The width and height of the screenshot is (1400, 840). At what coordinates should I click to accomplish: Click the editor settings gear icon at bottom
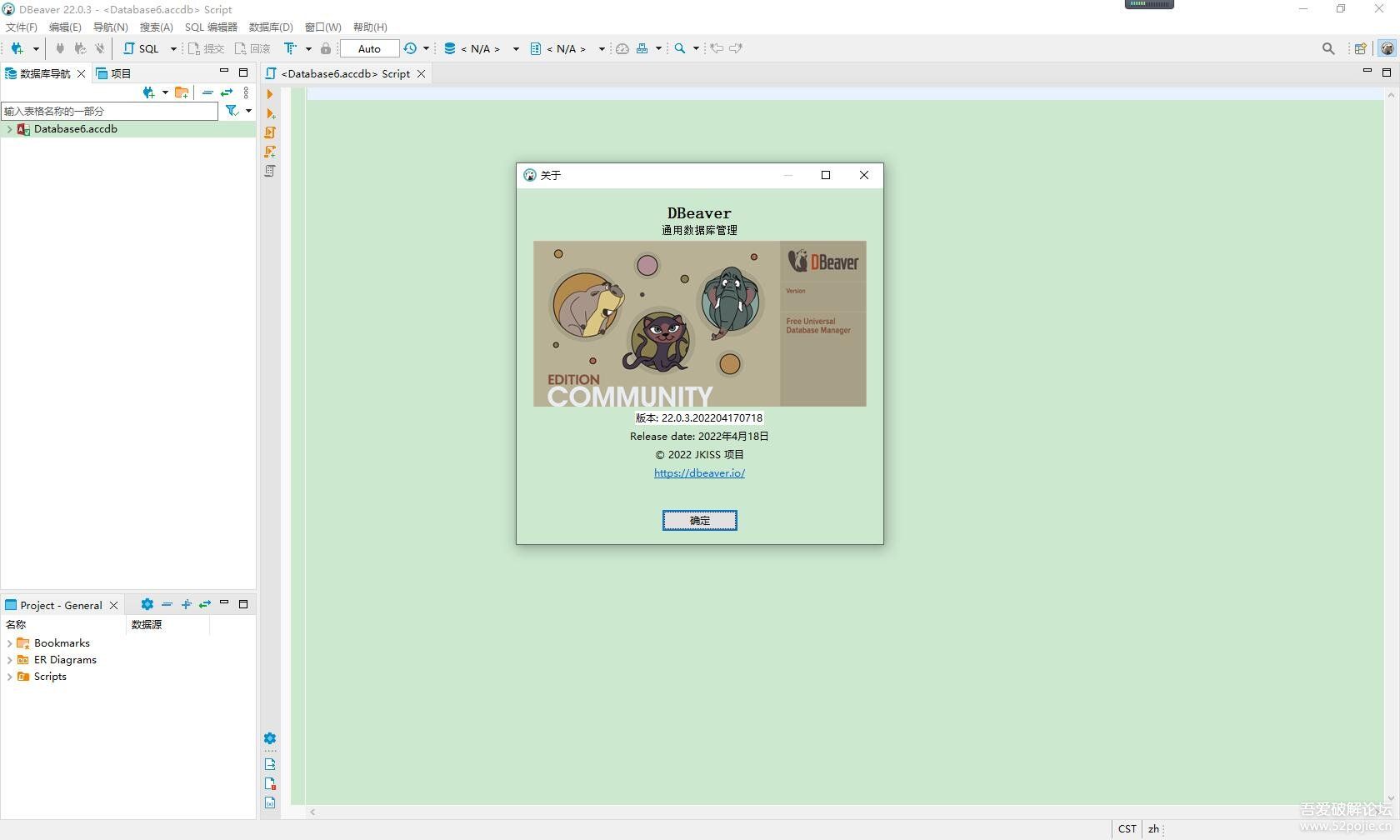click(x=270, y=738)
